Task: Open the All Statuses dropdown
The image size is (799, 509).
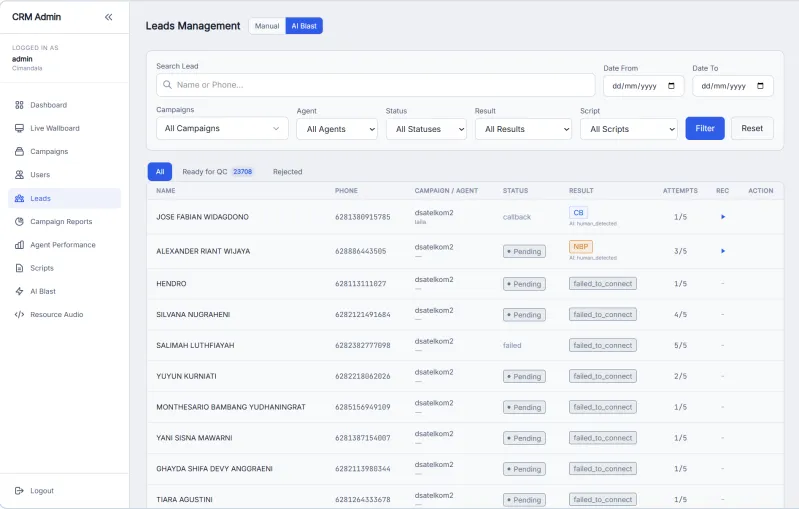Action: click(x=426, y=129)
